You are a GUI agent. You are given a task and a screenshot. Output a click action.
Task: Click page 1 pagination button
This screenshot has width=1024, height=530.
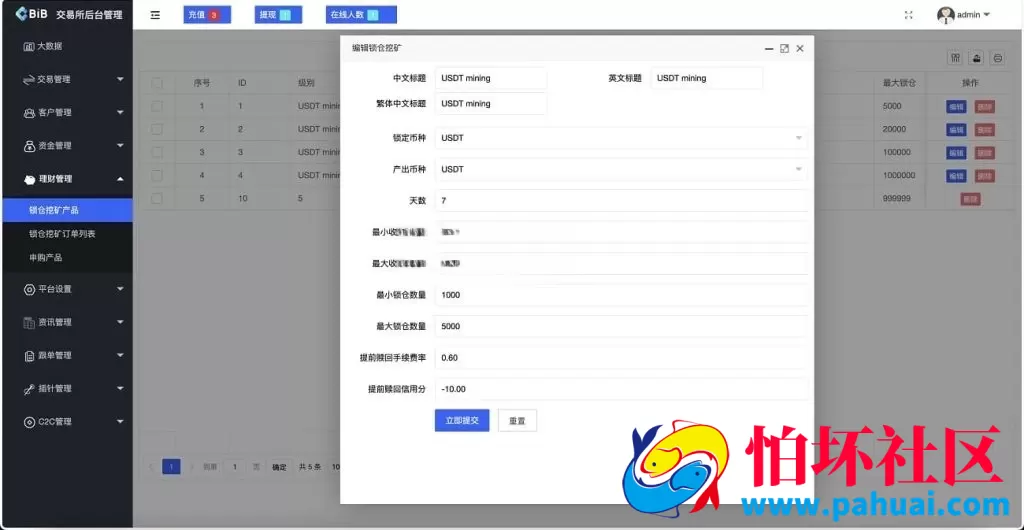(171, 467)
